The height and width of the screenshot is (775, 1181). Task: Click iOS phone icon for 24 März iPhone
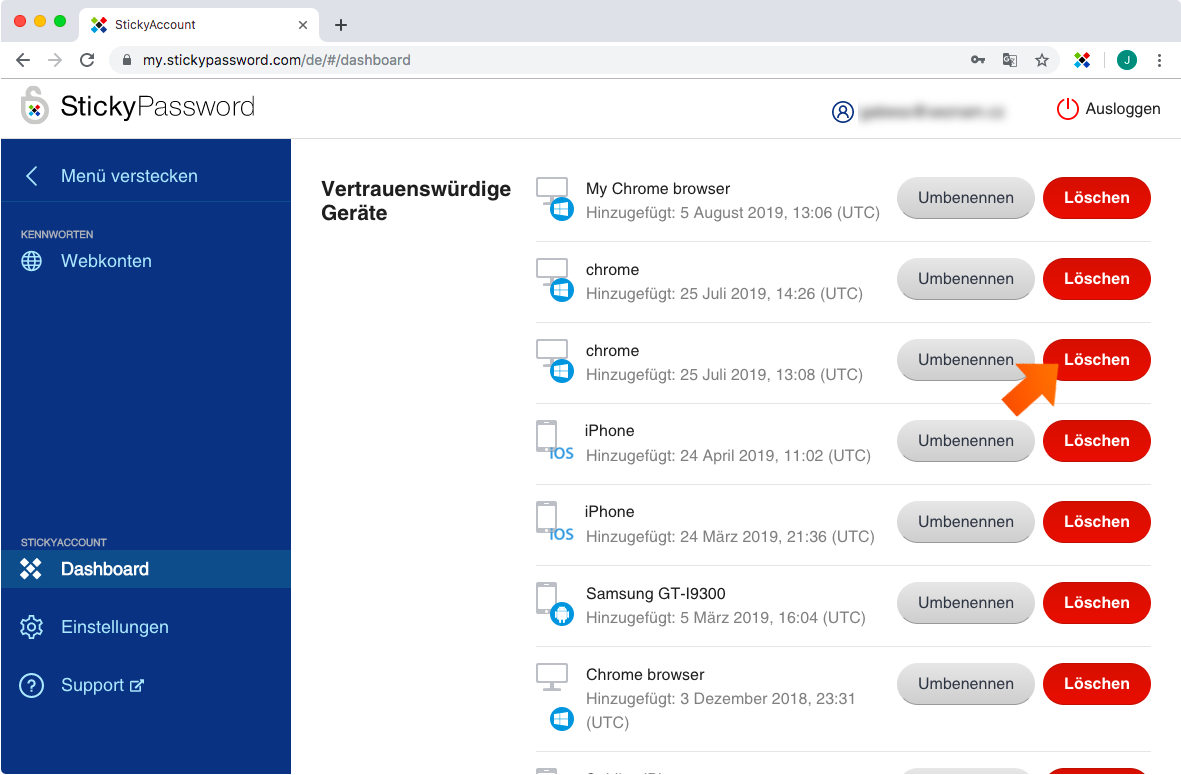[x=555, y=521]
